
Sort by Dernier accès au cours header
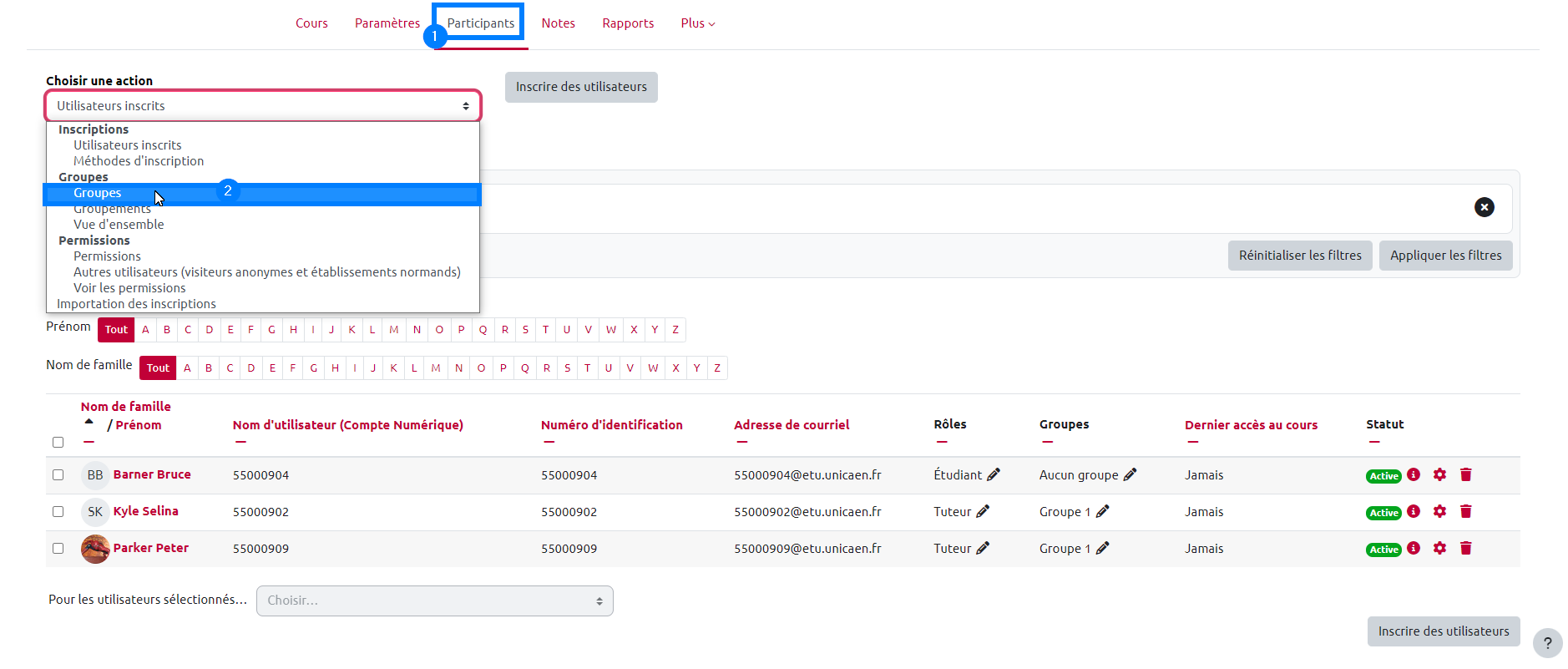click(x=1251, y=425)
